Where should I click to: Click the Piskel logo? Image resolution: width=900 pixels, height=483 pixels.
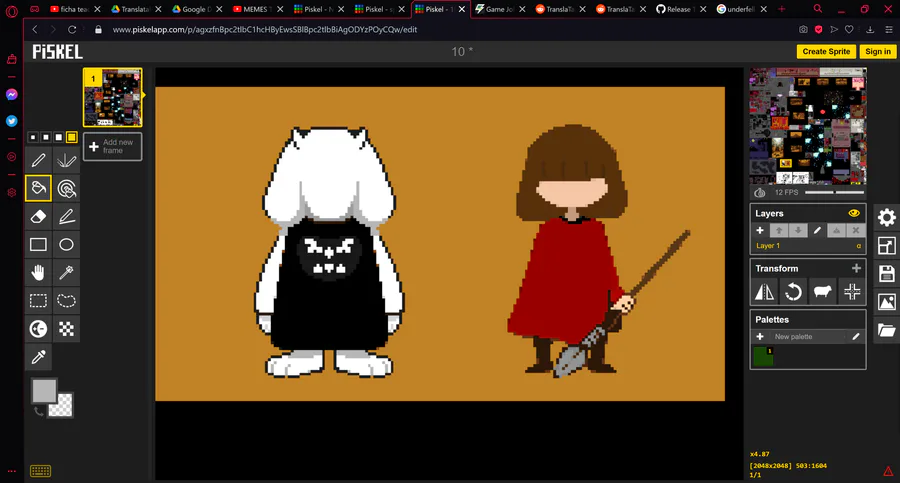tap(57, 52)
